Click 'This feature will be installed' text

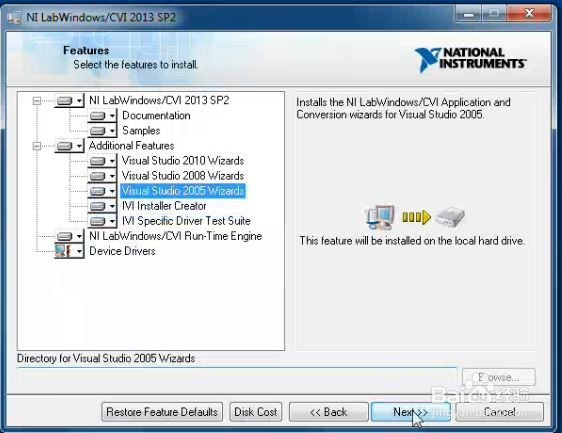click(x=412, y=241)
